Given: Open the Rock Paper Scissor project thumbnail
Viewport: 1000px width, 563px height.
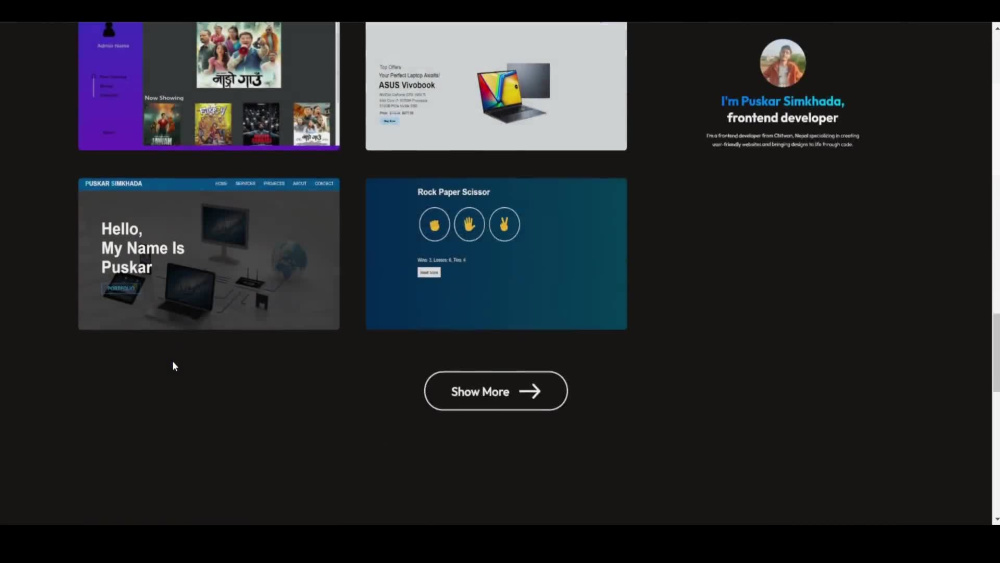Looking at the screenshot, I should [x=496, y=254].
